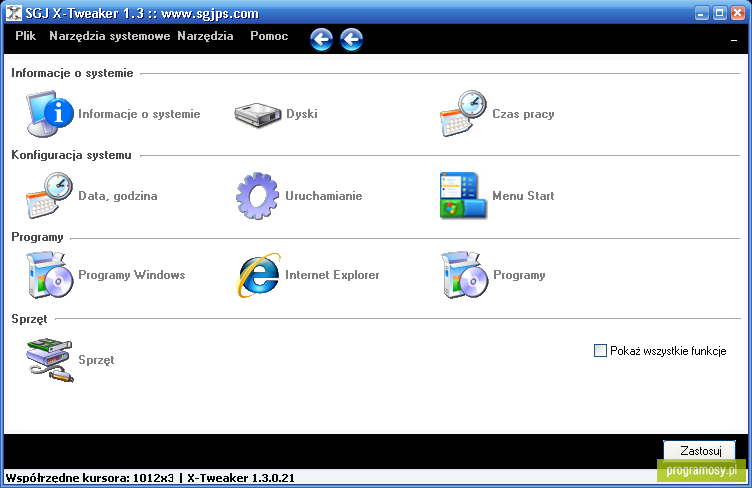752x488 pixels.
Task: Minimize the X-Tweaker window
Action: [701, 13]
